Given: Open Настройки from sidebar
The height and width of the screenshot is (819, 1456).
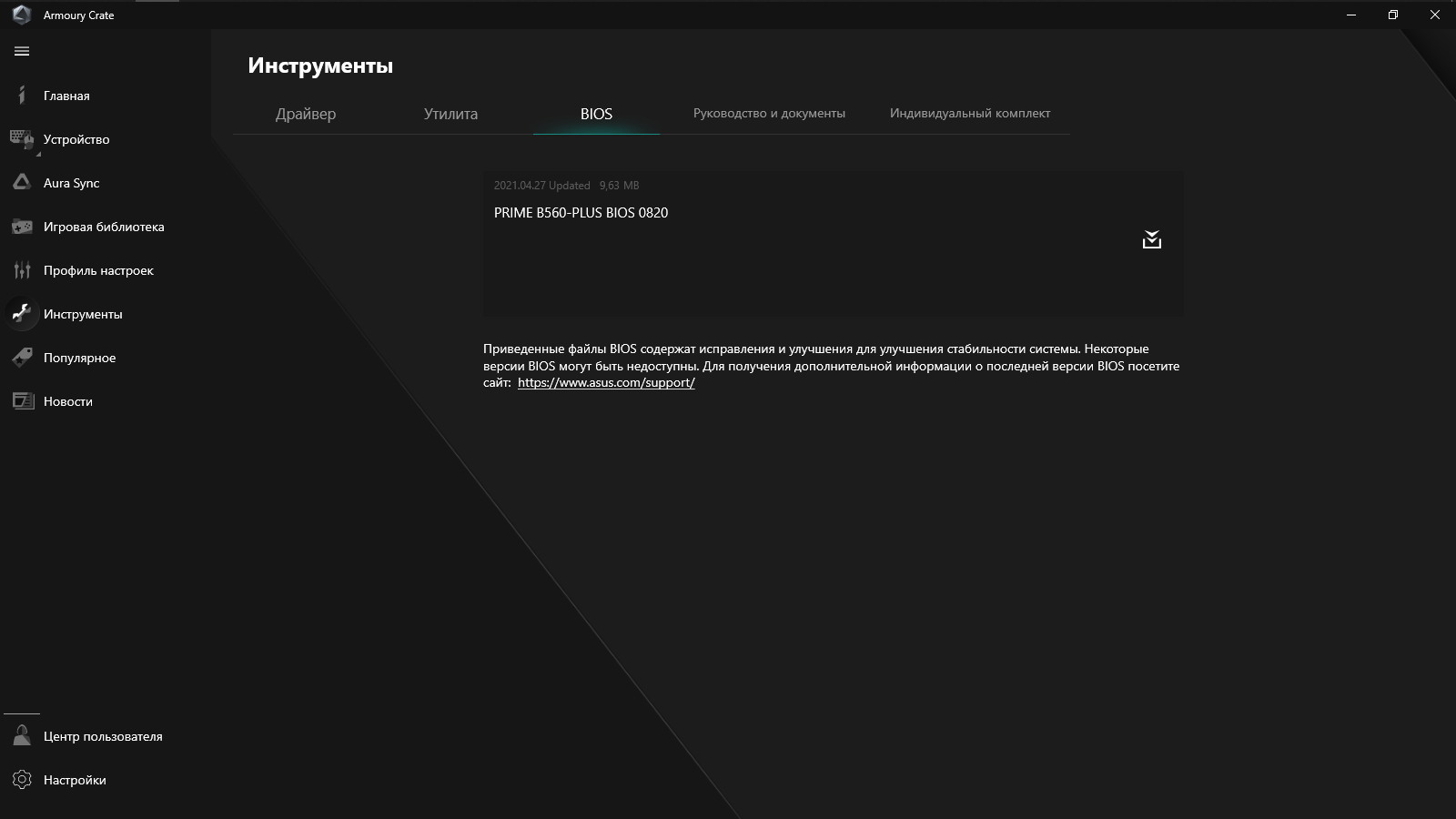Looking at the screenshot, I should point(75,780).
